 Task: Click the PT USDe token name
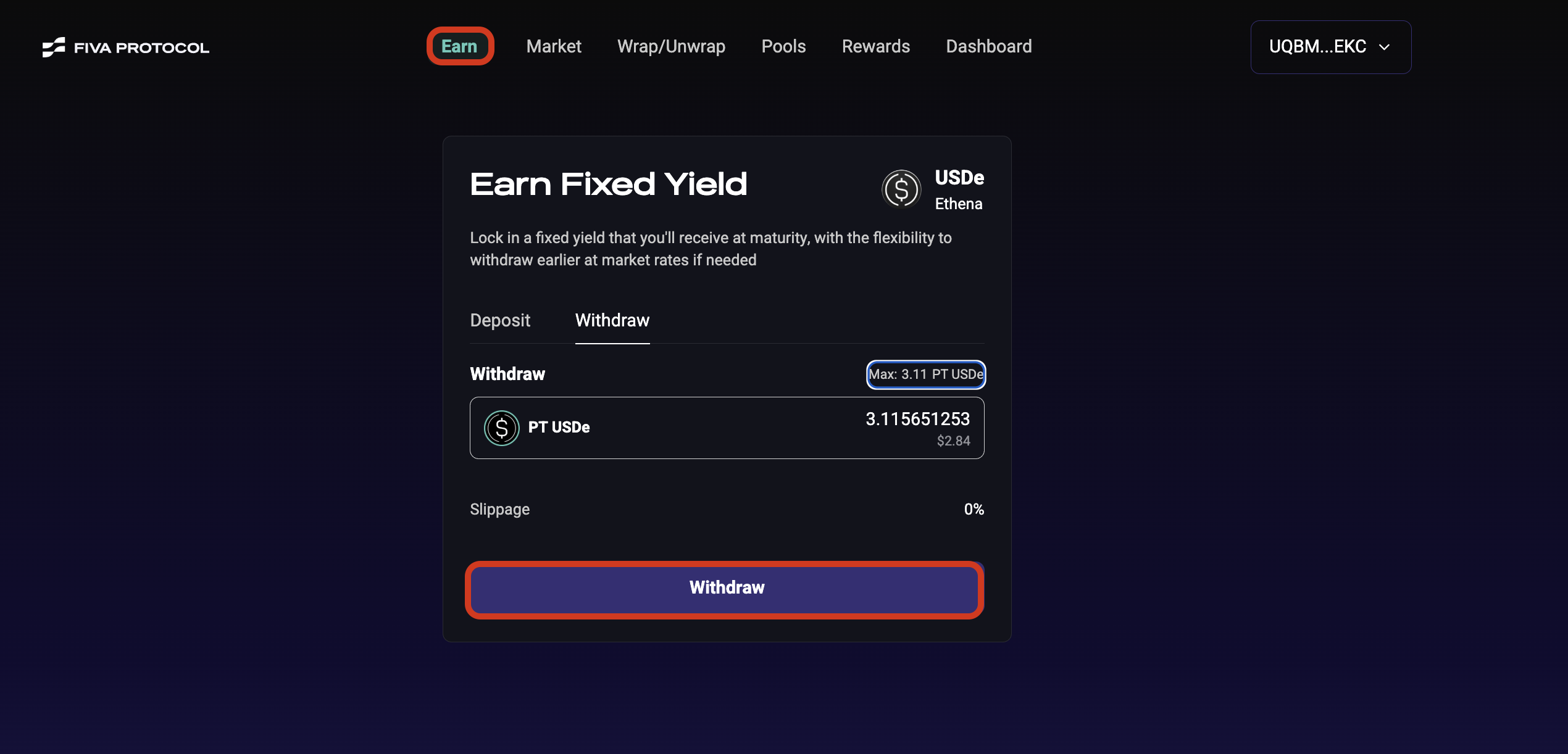[x=559, y=428]
